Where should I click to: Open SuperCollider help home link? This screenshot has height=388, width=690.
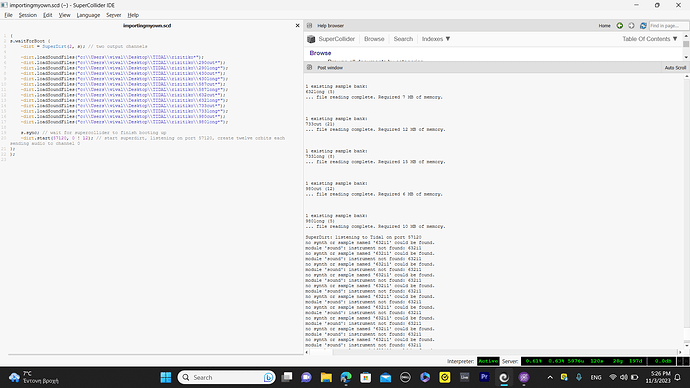click(337, 39)
